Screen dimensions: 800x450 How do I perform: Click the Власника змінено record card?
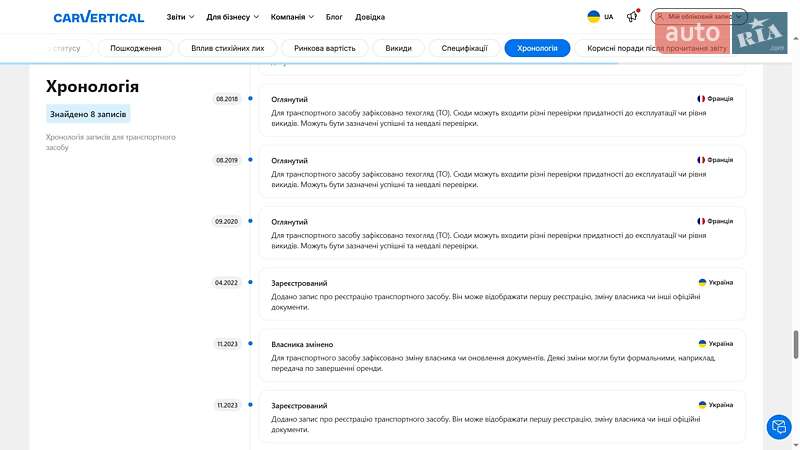tap(502, 356)
